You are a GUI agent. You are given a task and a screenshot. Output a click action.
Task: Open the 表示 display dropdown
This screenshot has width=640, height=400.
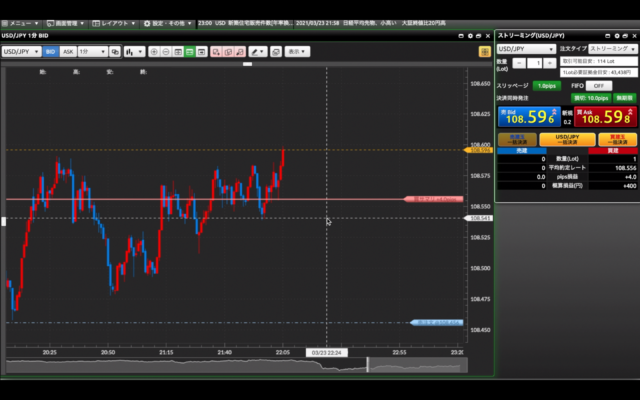click(x=297, y=52)
